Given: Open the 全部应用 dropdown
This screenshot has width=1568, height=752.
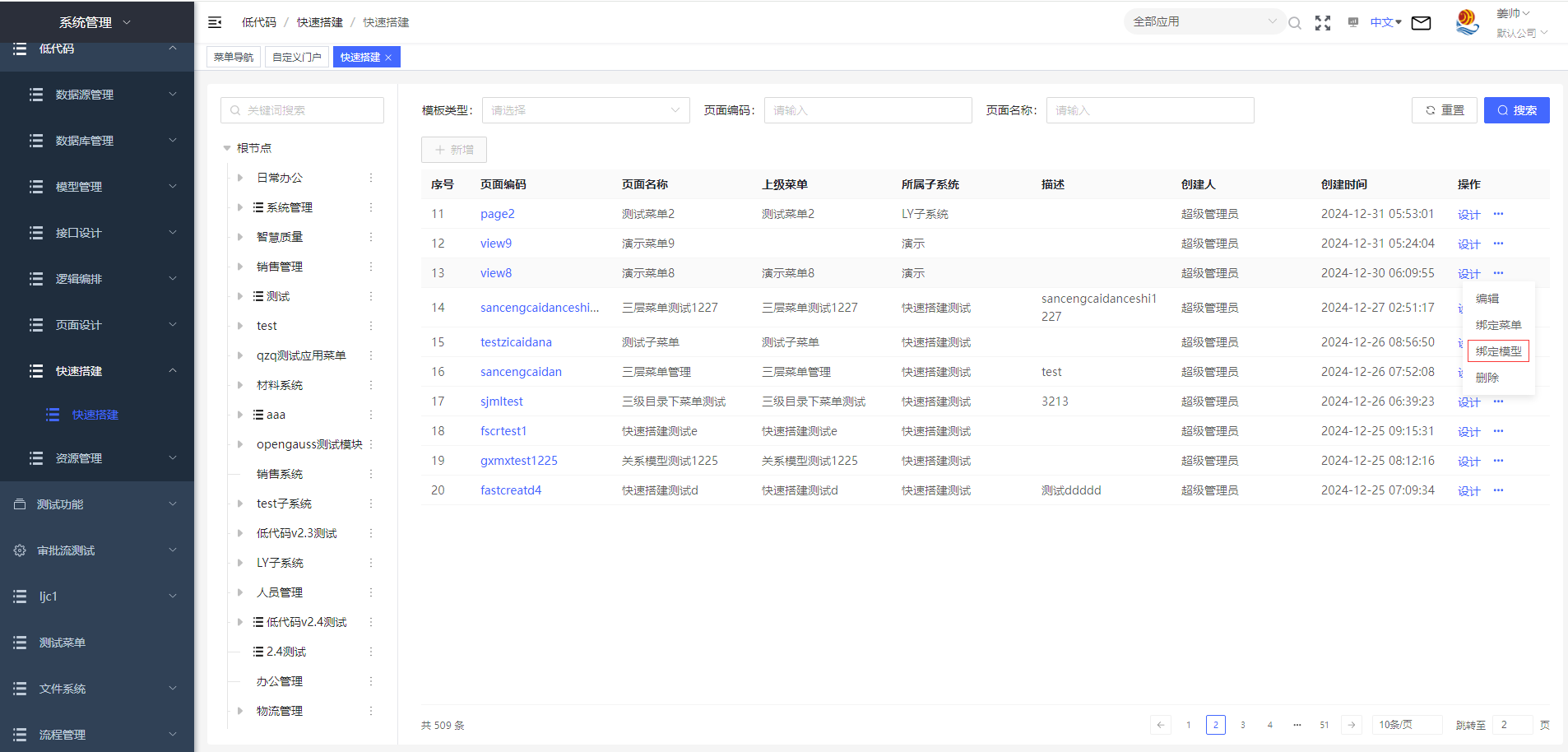Looking at the screenshot, I should [x=1204, y=21].
